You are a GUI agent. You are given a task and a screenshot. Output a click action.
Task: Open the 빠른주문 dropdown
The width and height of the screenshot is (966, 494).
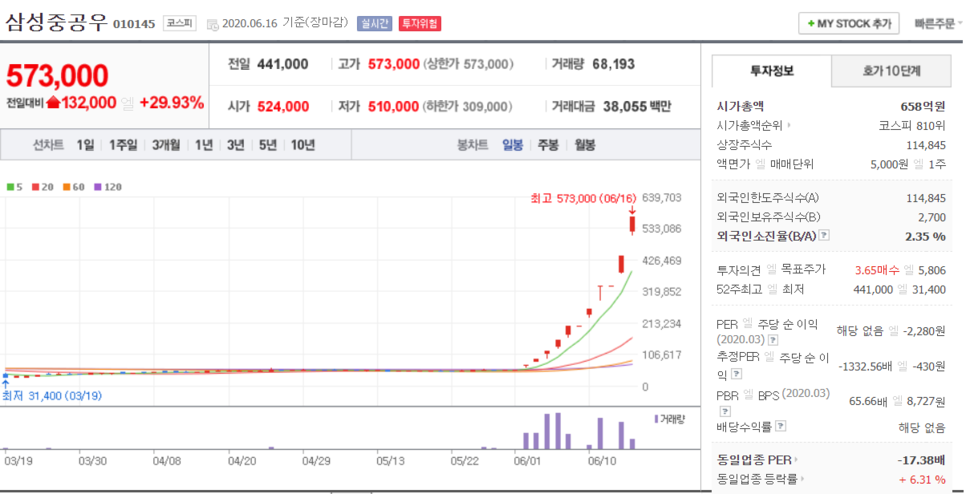coord(938,23)
